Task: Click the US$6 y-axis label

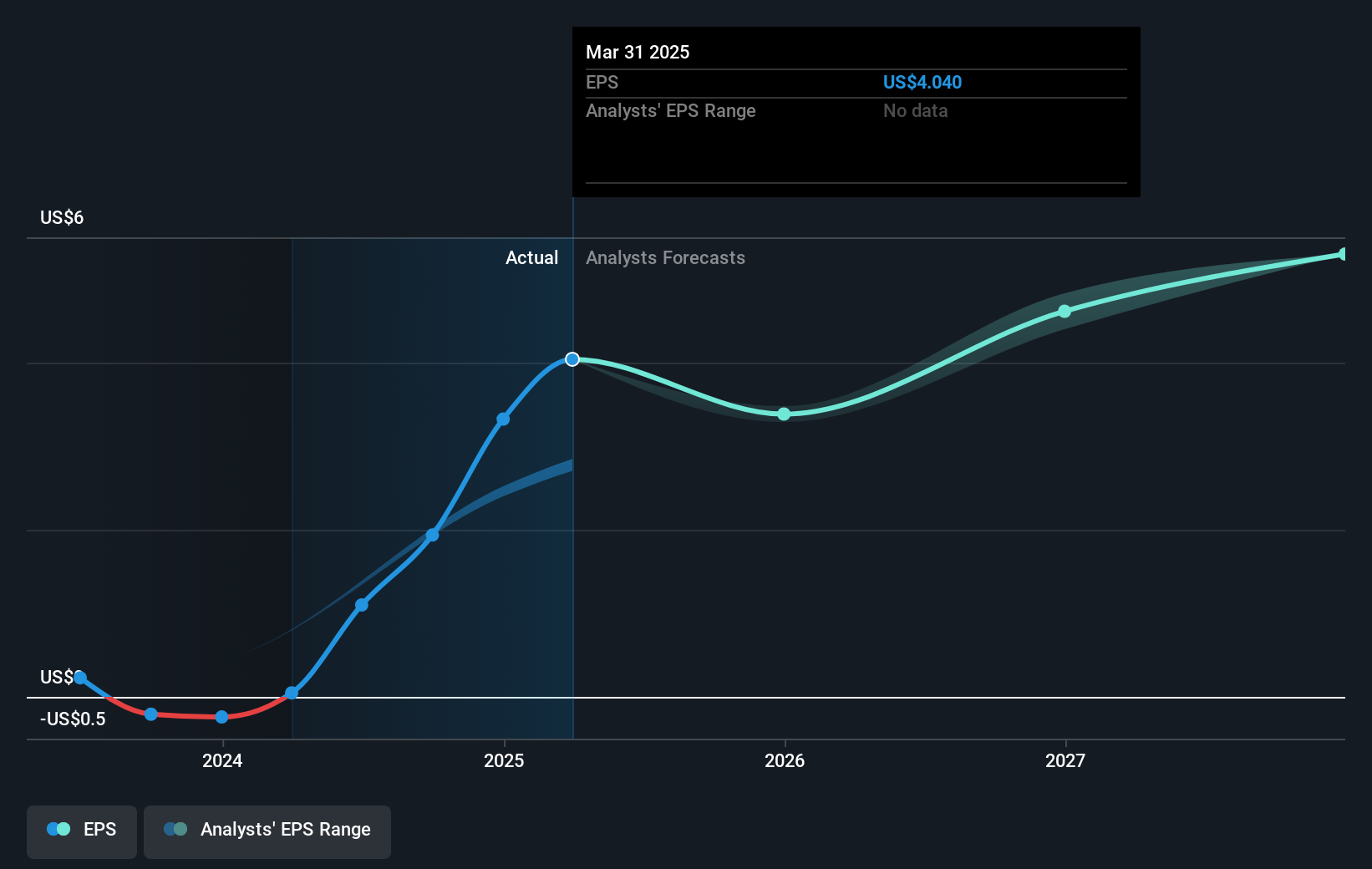Action: pos(62,218)
